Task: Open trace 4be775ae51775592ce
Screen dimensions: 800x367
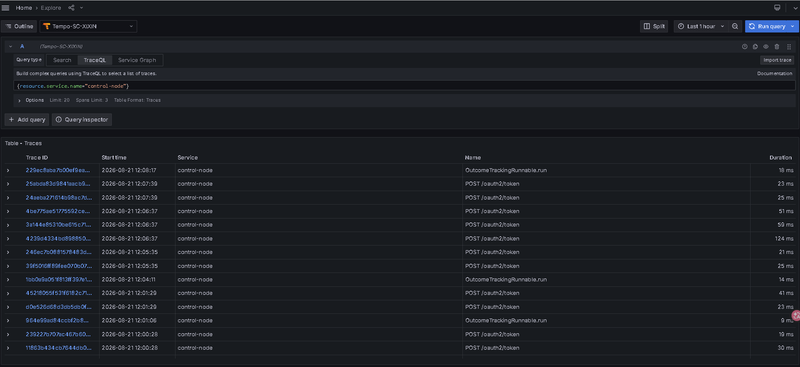Action: pos(58,211)
